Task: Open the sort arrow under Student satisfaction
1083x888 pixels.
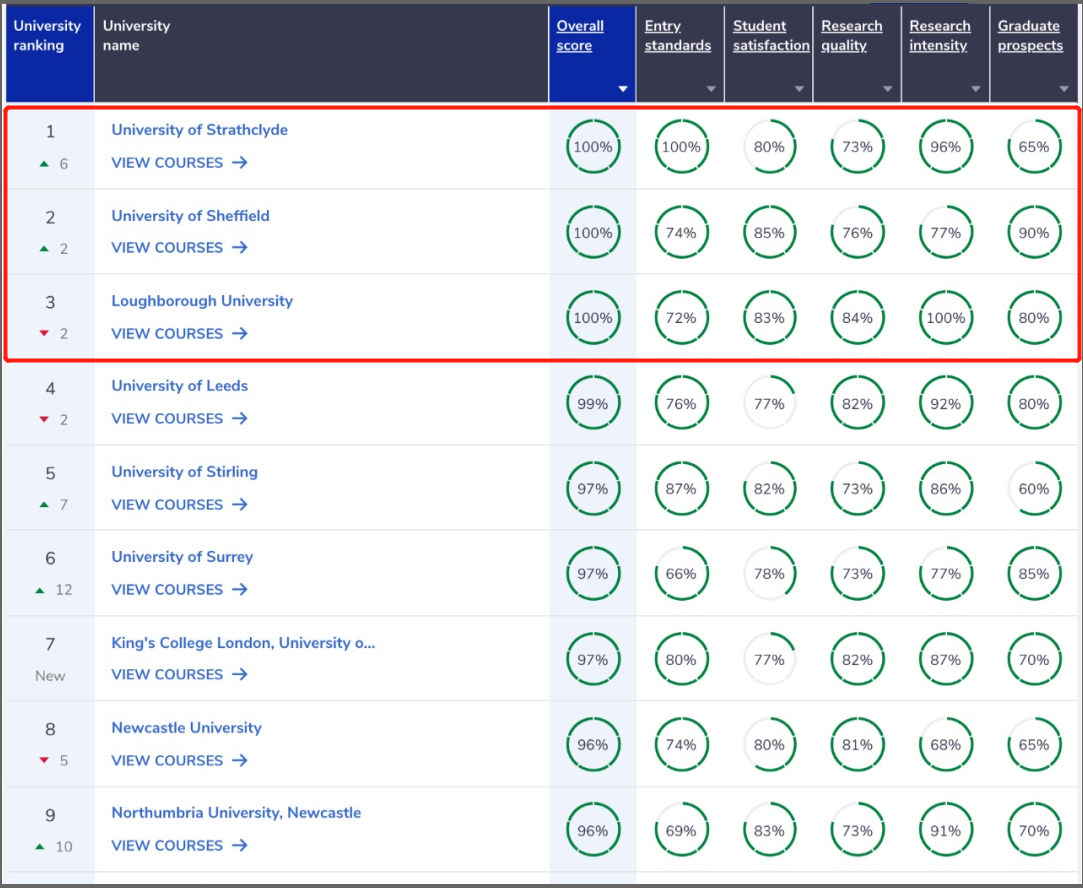Action: click(800, 89)
